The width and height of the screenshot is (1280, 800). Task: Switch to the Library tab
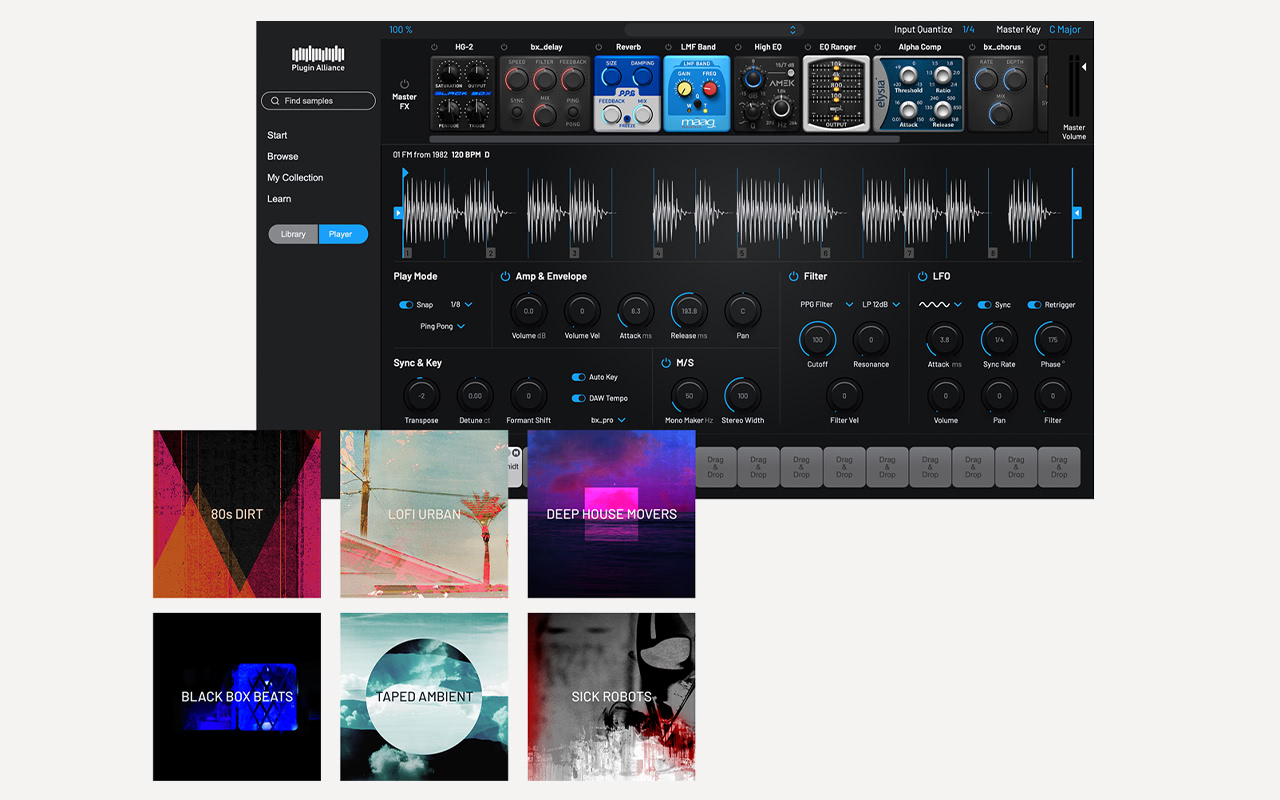tap(292, 234)
